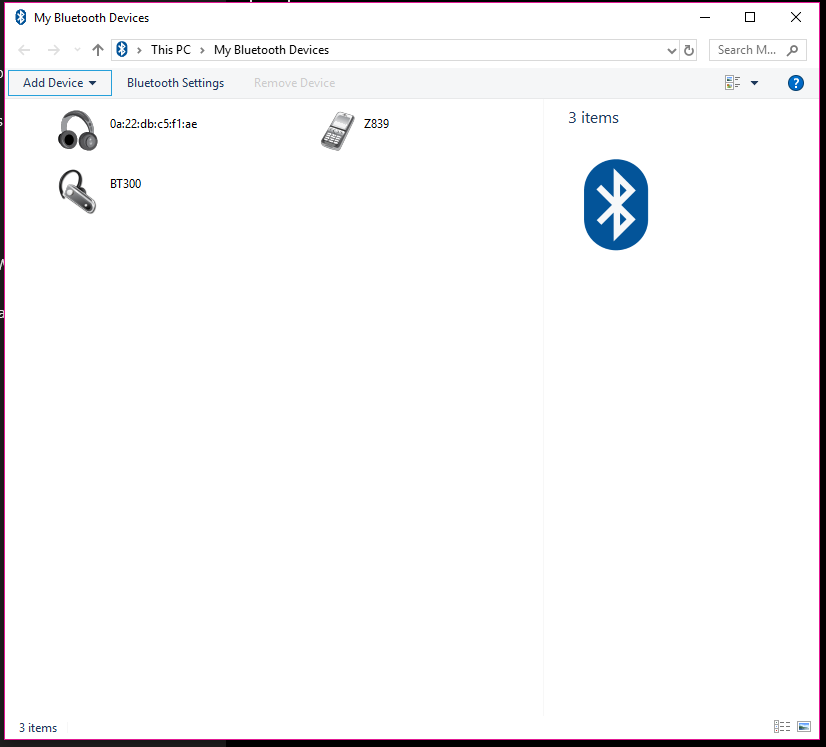Click the search magnifier icon
This screenshot has width=826, height=747.
pos(792,50)
